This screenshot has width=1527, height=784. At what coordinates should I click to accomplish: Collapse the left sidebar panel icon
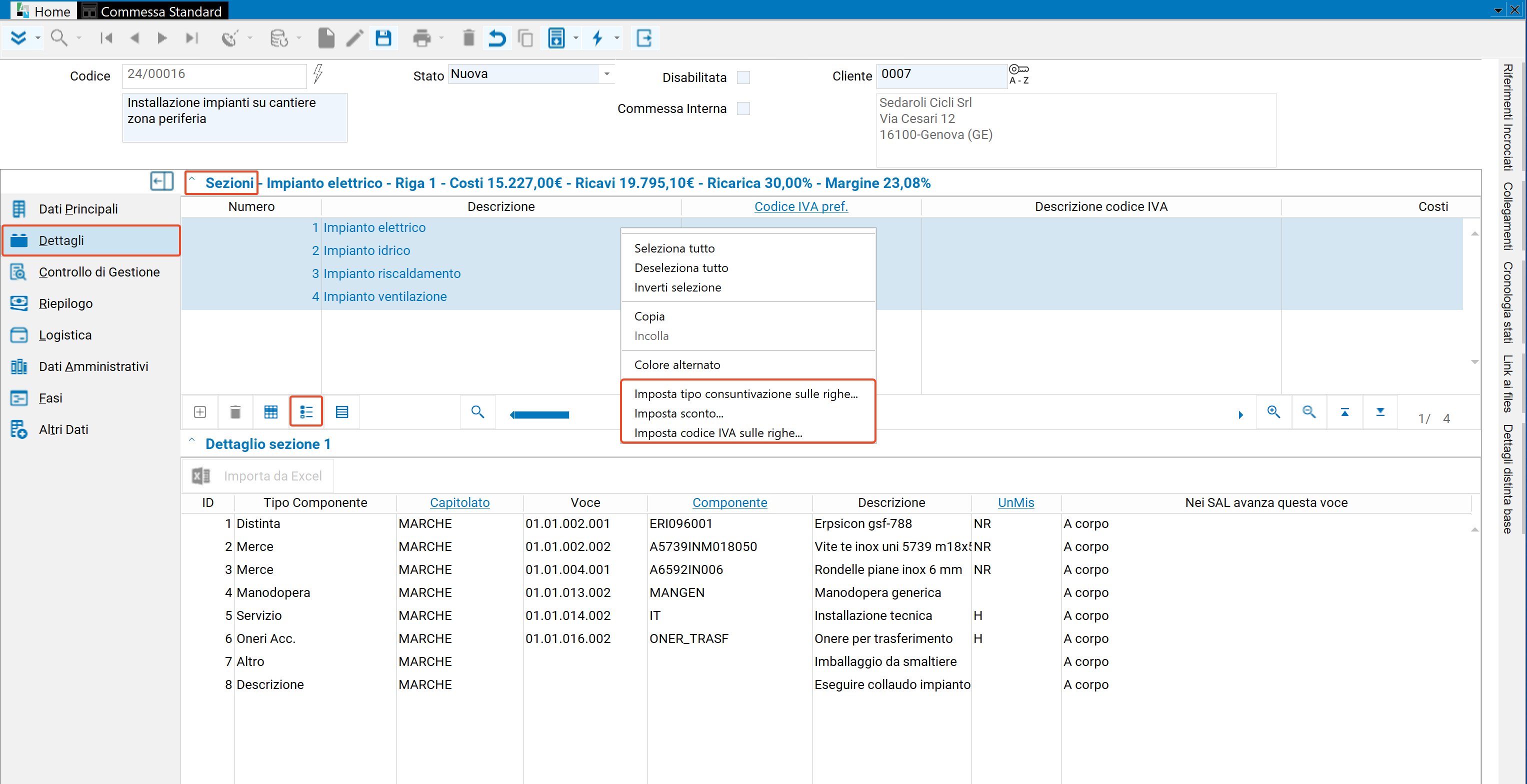[161, 180]
